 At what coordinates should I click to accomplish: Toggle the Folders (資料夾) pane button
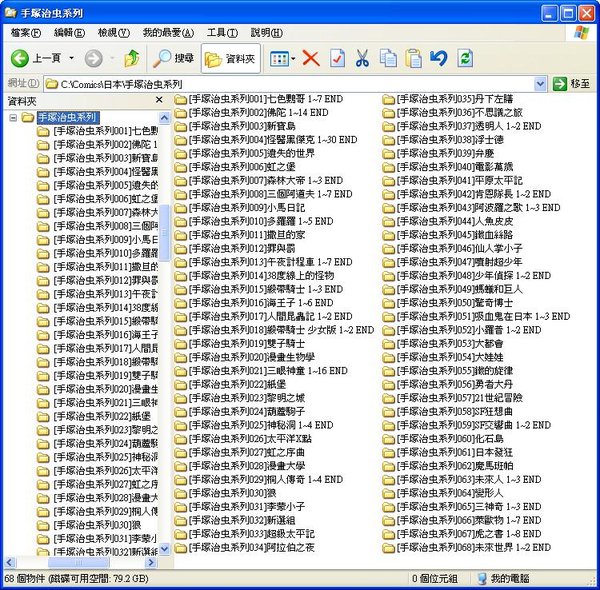click(x=229, y=59)
